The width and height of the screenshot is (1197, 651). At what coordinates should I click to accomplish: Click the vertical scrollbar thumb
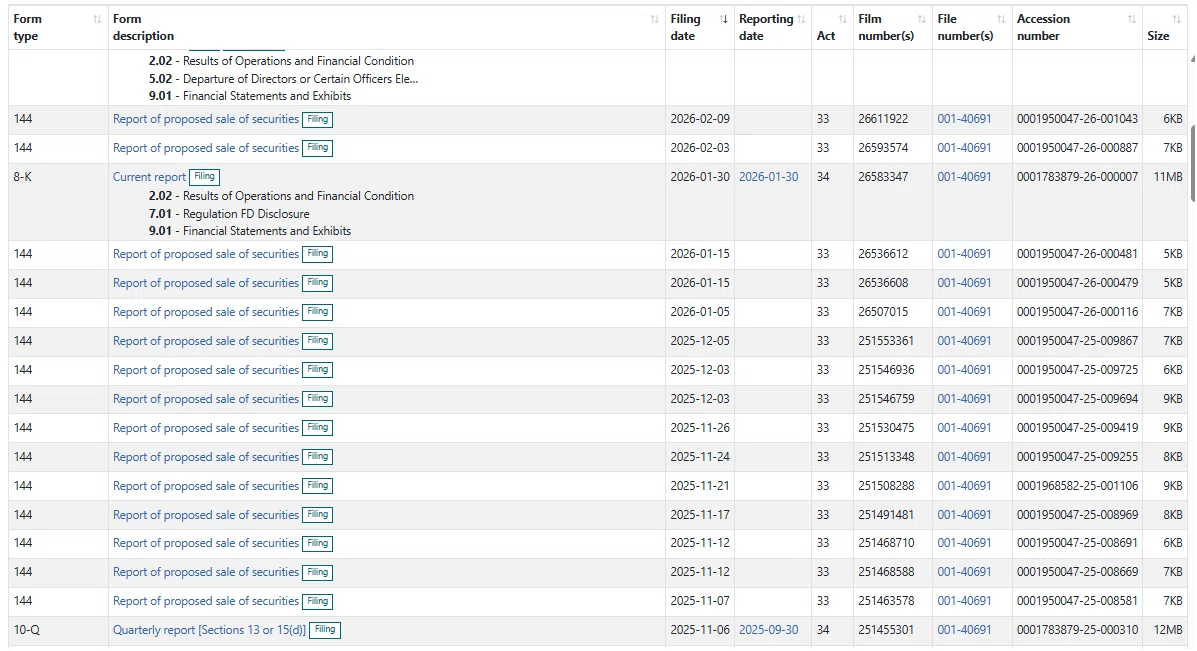point(1192,163)
